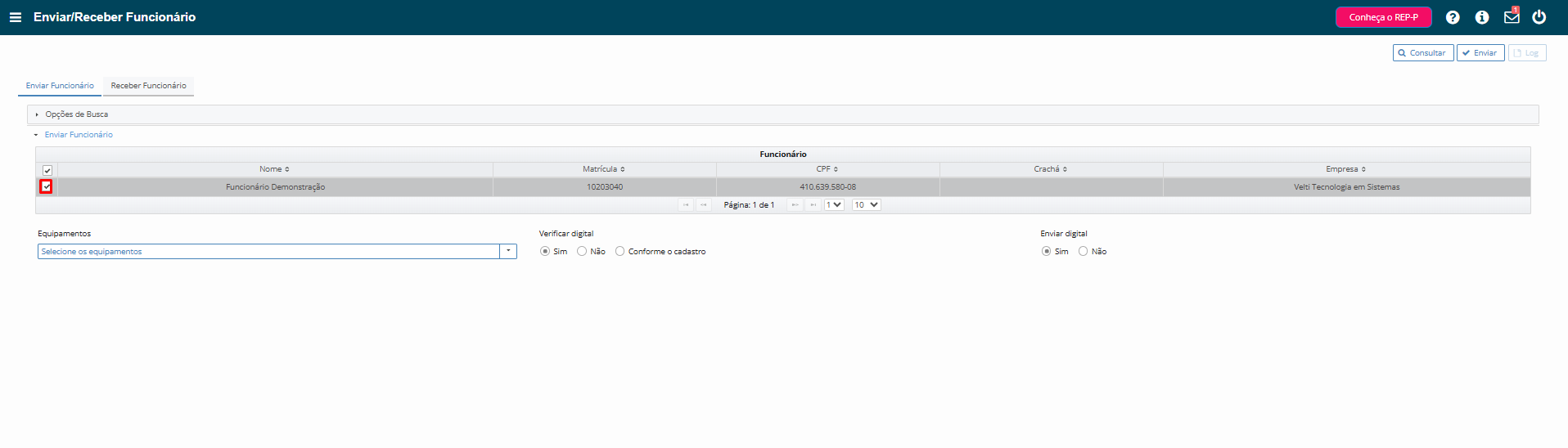Open the page number dropdown
Viewport: 1568px width, 448px height.
834,205
